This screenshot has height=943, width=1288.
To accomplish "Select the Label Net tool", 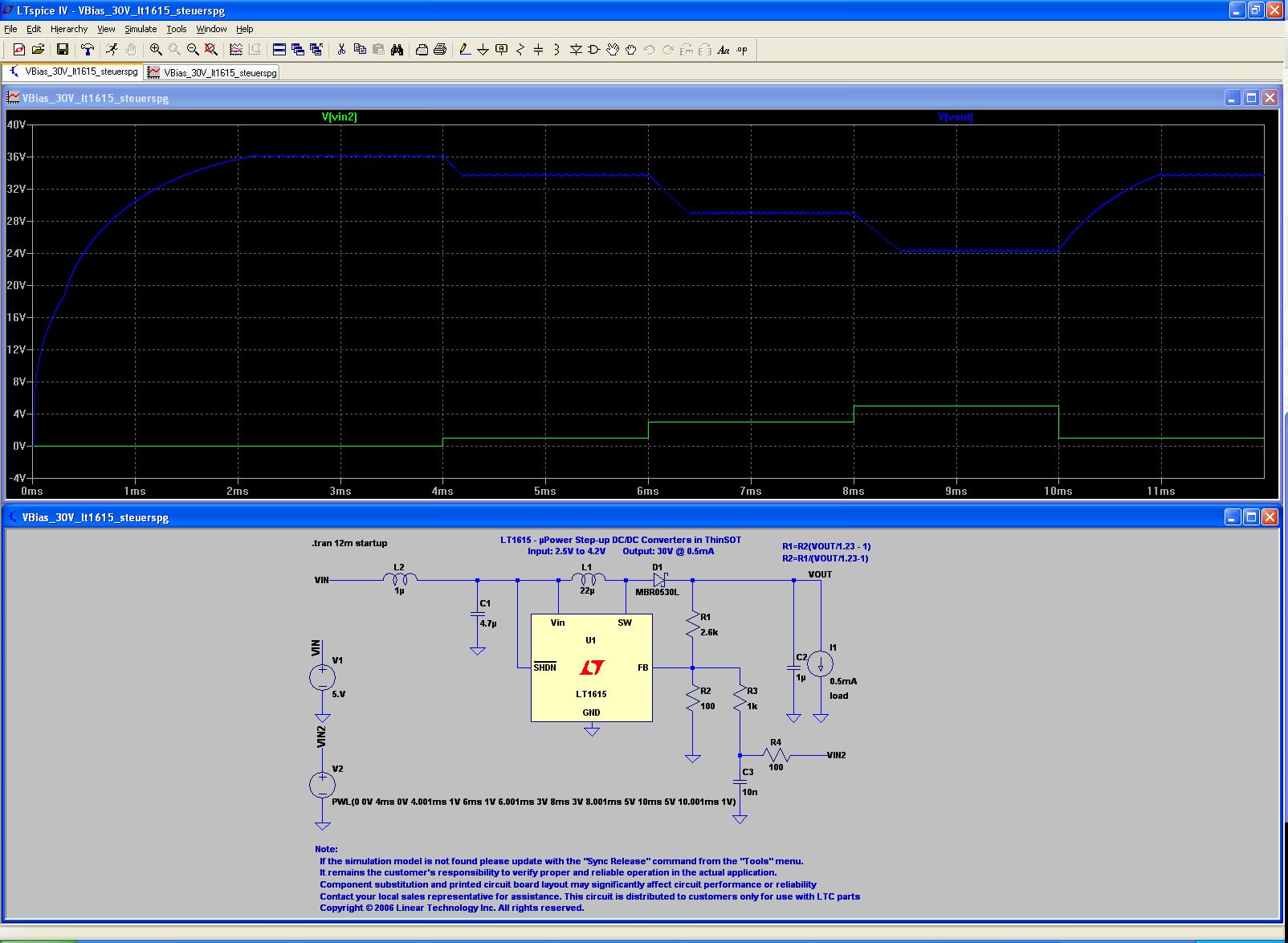I will tap(502, 50).
